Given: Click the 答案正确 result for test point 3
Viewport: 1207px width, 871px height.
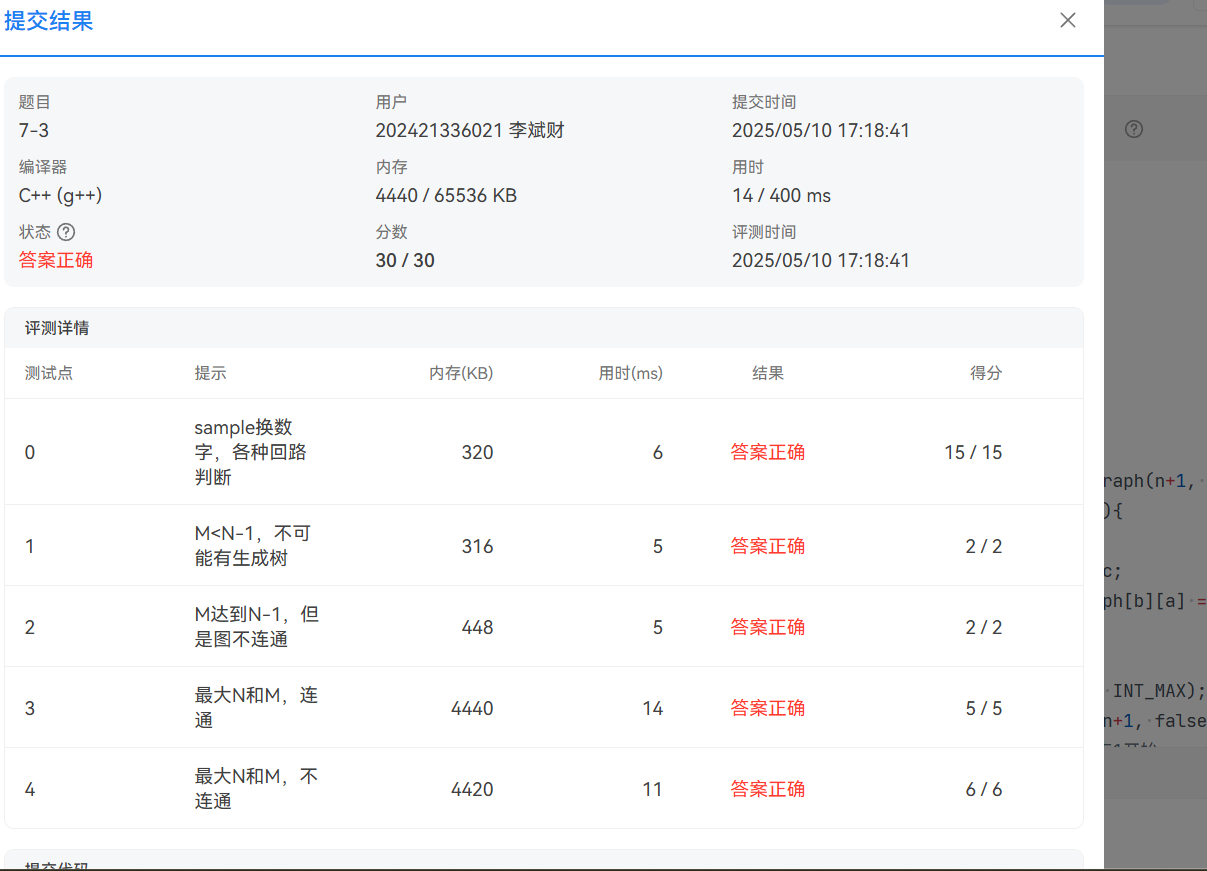Looking at the screenshot, I should (x=768, y=708).
